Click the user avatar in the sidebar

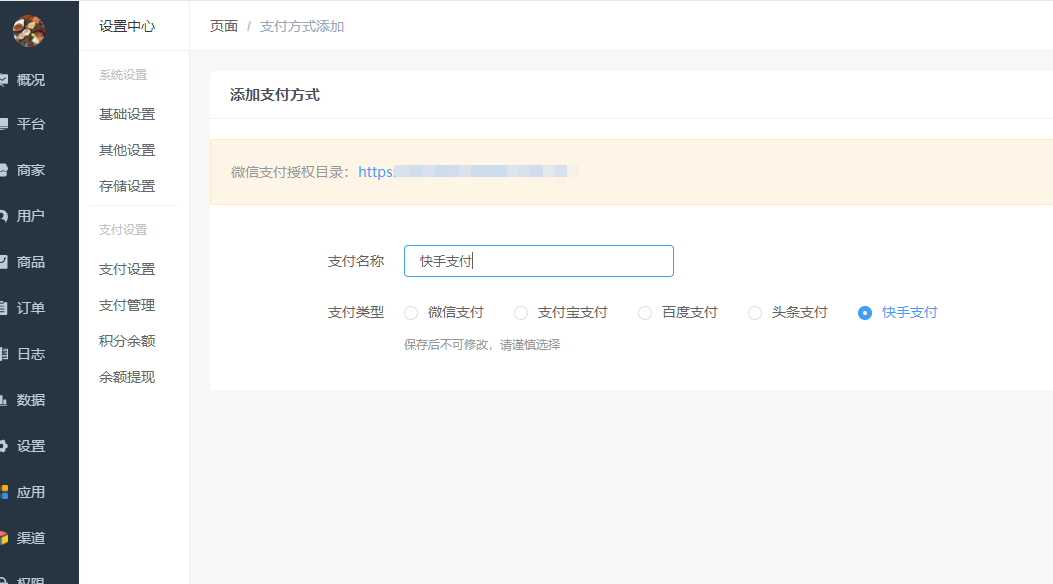pos(29,31)
